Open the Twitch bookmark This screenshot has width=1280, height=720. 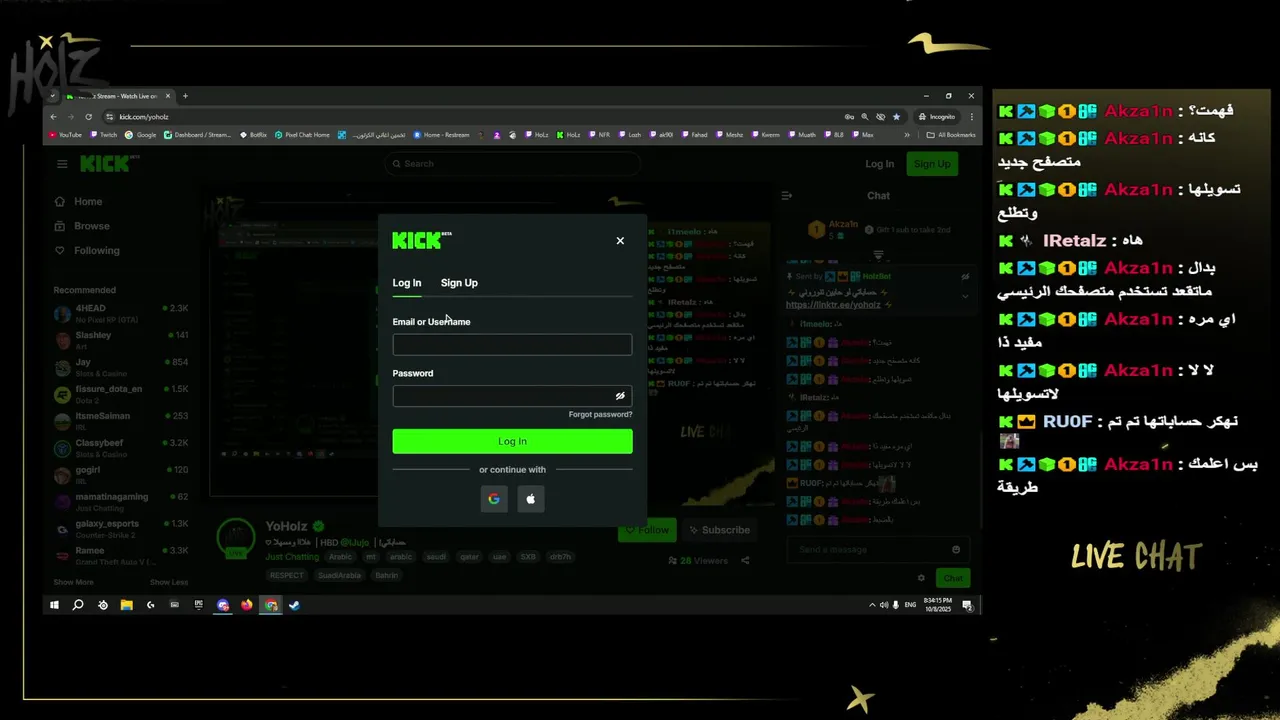(104, 135)
